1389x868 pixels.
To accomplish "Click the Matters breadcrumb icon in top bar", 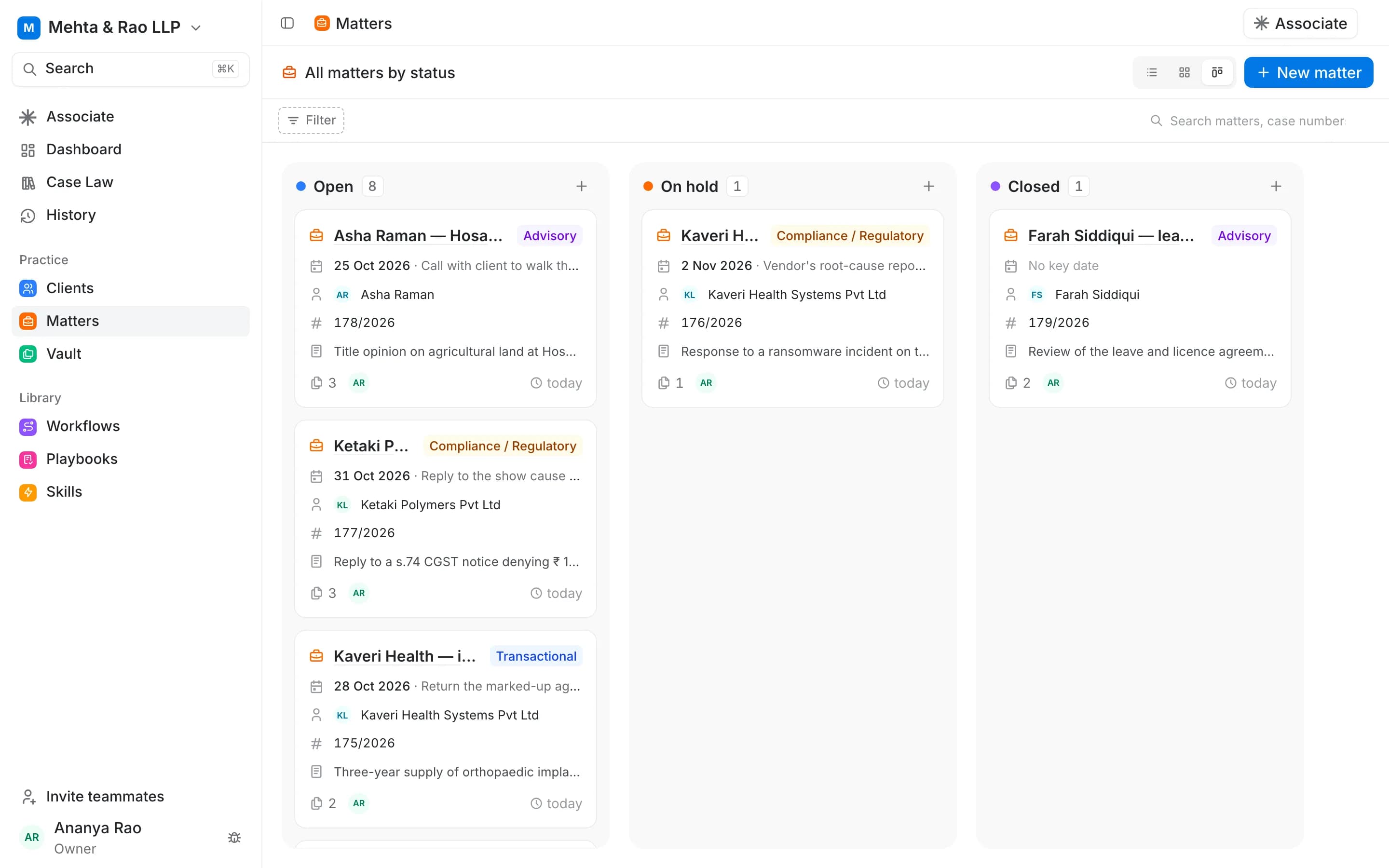I will (x=322, y=23).
